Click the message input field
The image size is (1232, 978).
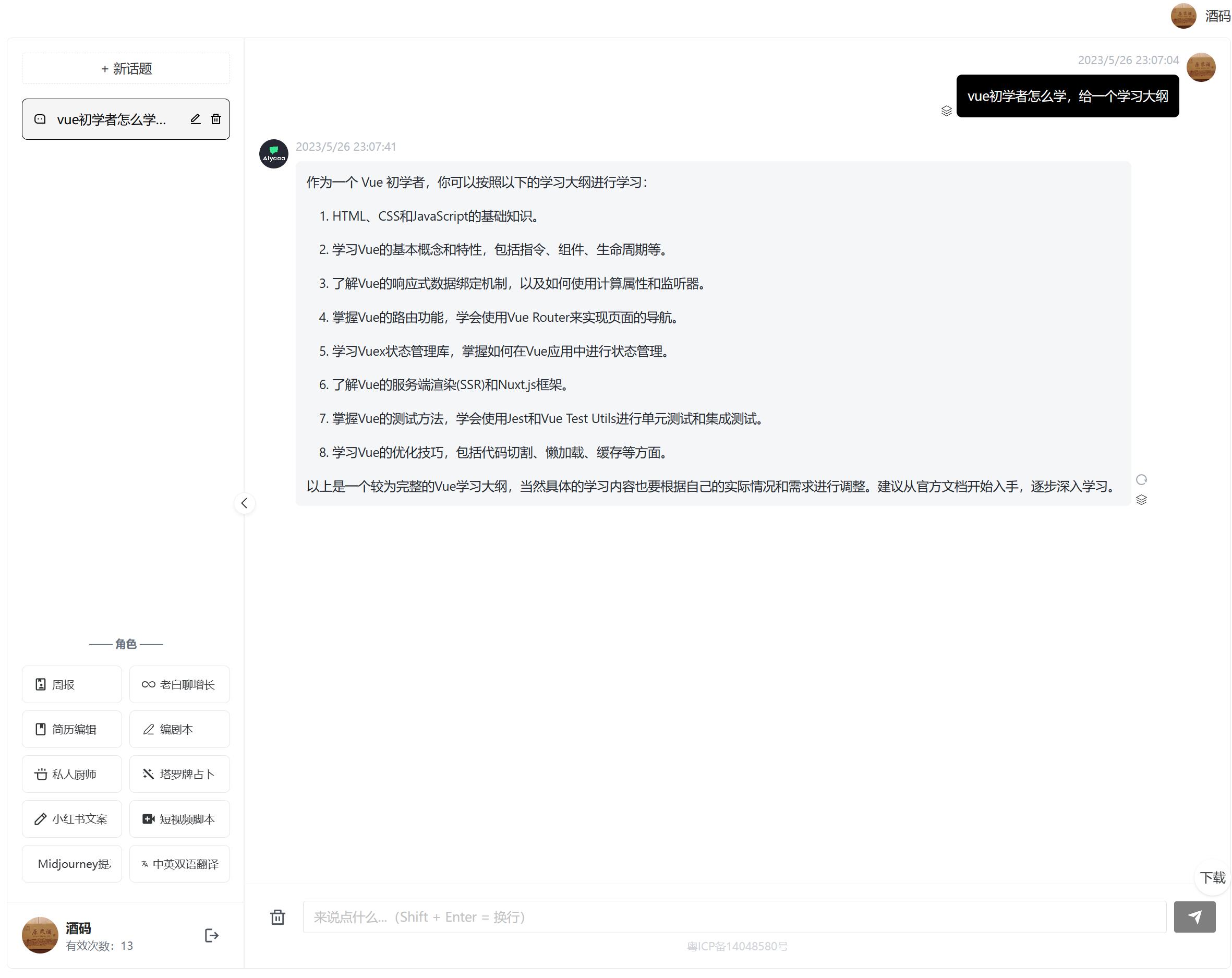click(x=734, y=917)
